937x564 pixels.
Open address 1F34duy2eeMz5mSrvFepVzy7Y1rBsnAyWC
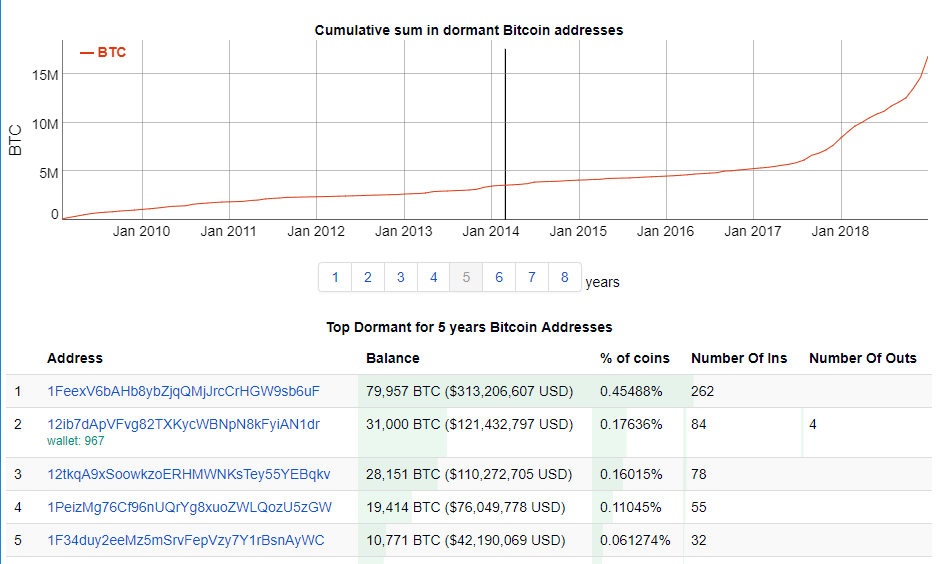[186, 540]
